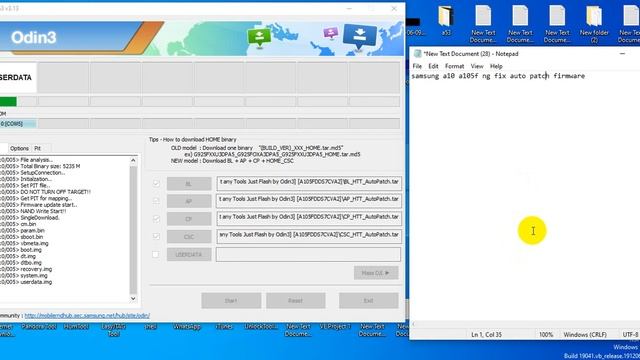Screen dimensions: 640x360
Task: Click the Exit button in Odin3
Action: [x=369, y=300]
